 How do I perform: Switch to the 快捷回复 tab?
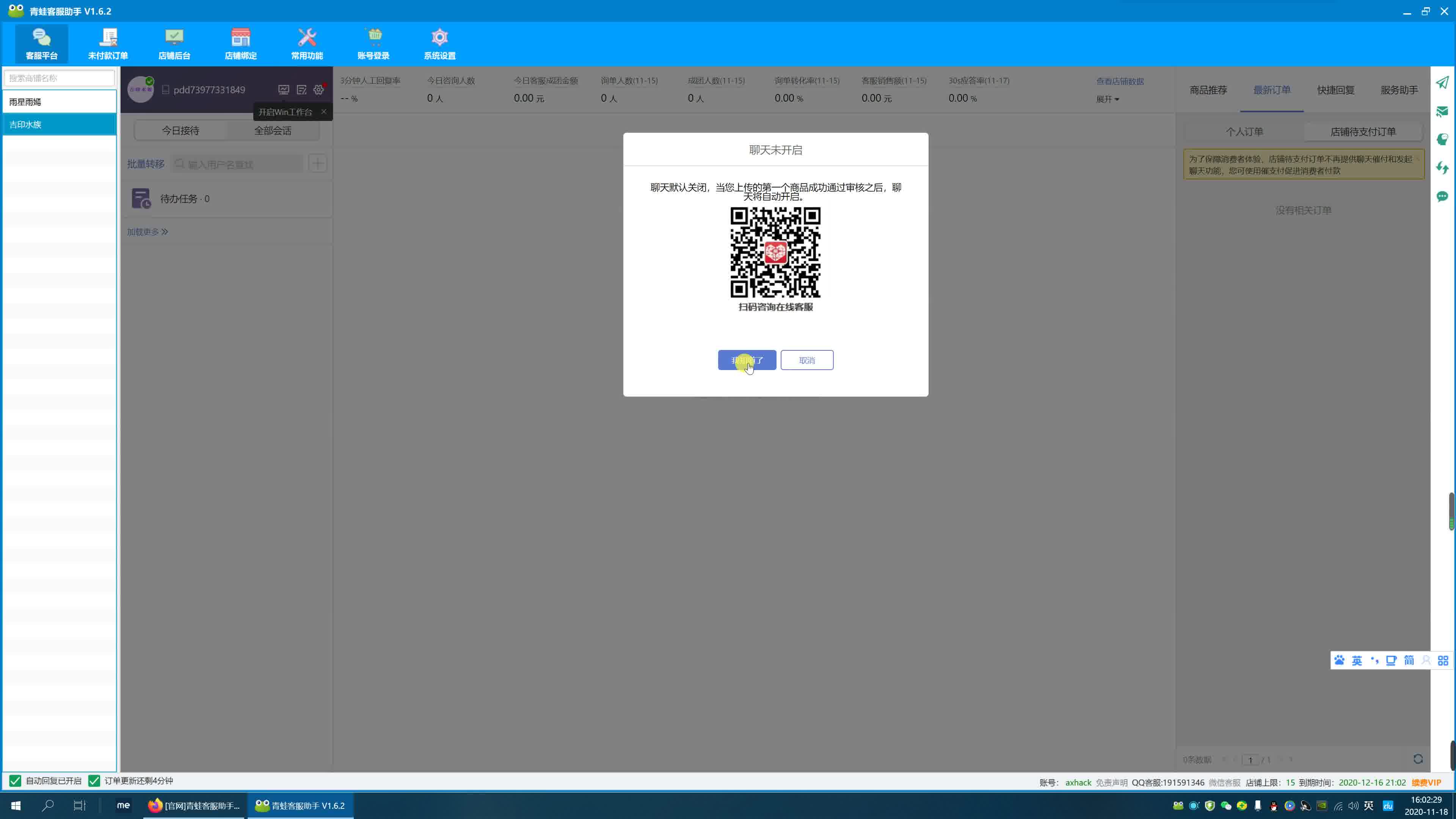click(x=1335, y=90)
